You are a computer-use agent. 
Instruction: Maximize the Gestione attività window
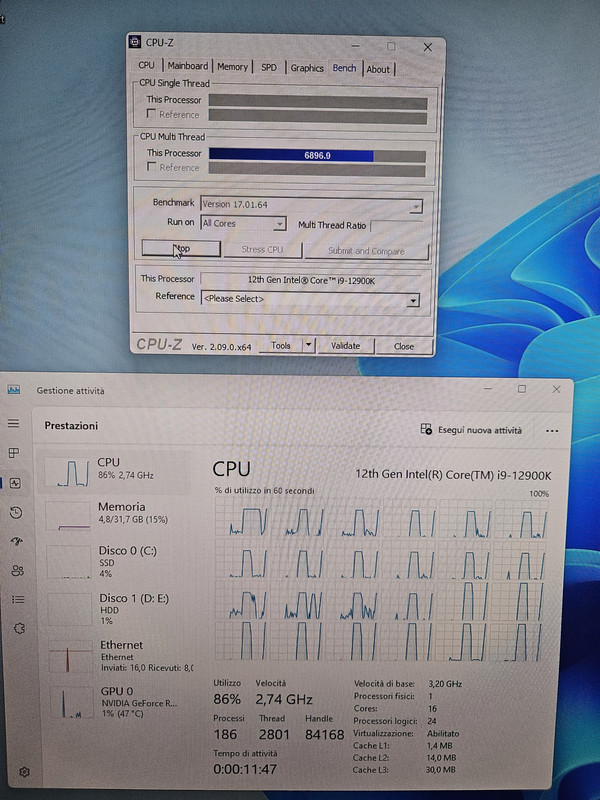tap(521, 389)
